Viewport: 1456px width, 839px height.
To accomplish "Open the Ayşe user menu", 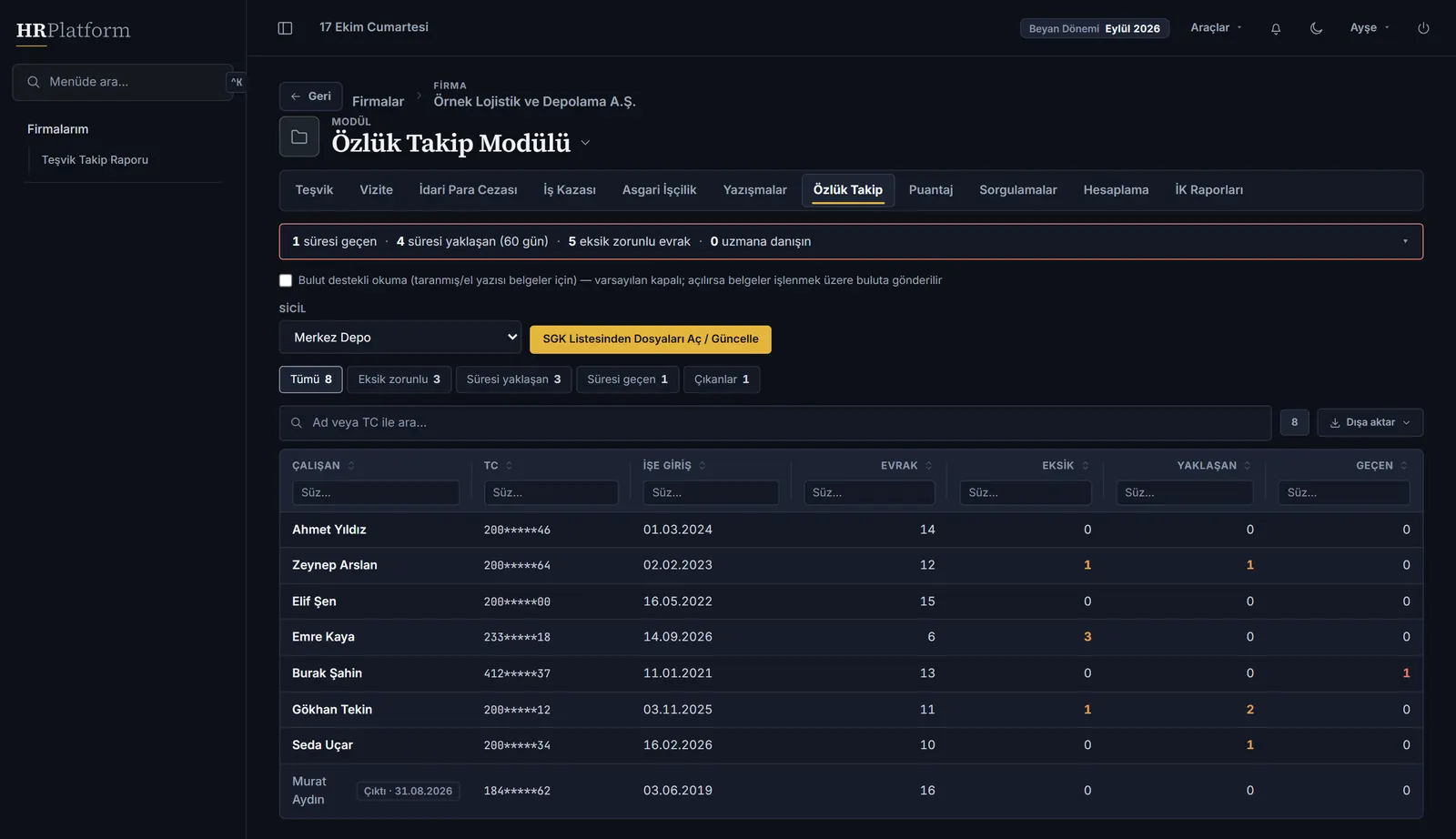I will click(x=1370, y=28).
